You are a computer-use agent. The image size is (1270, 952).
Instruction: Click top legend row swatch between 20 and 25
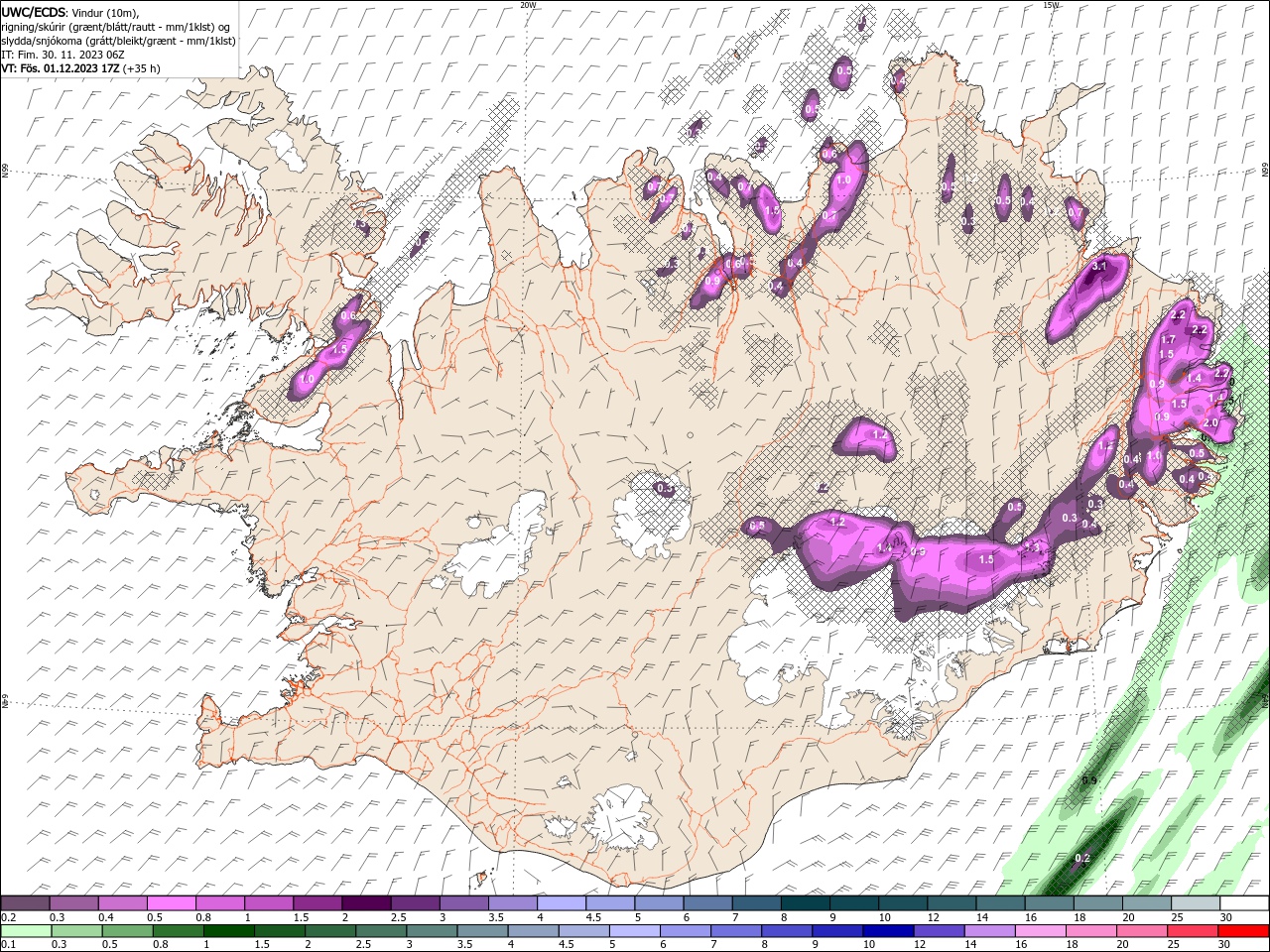[1147, 903]
